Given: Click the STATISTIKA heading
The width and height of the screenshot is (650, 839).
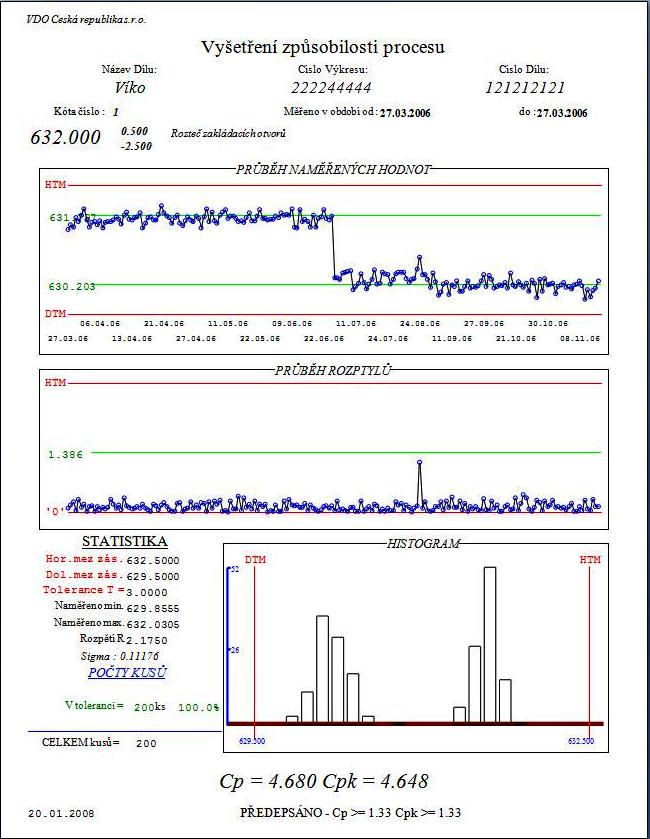Looking at the screenshot, I should click(125, 541).
